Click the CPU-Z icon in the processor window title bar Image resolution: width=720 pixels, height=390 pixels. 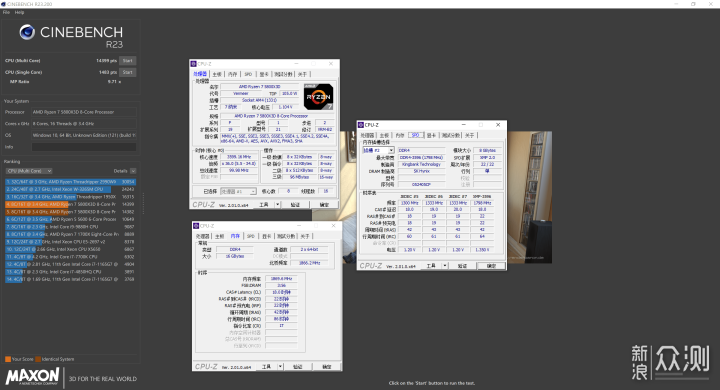pyautogui.click(x=193, y=64)
